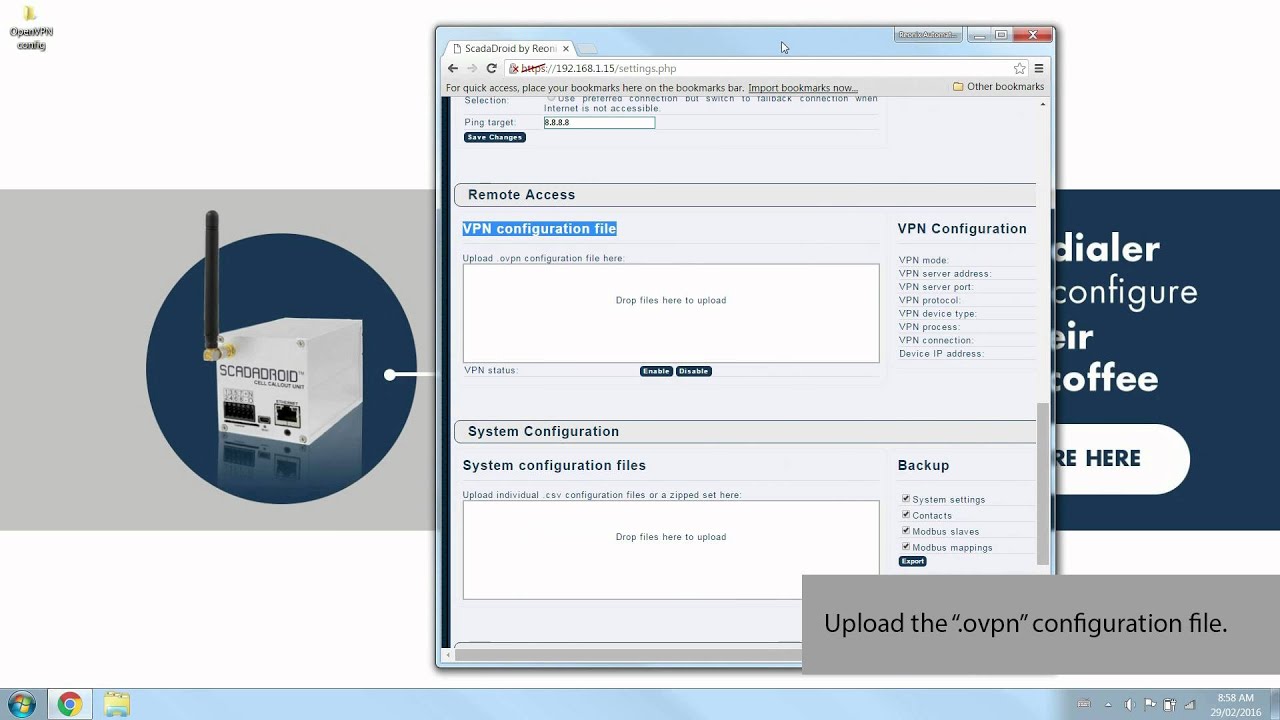Screen dimensions: 1280x720
Task: Click the insecure HTTPS lock icon
Action: point(514,69)
